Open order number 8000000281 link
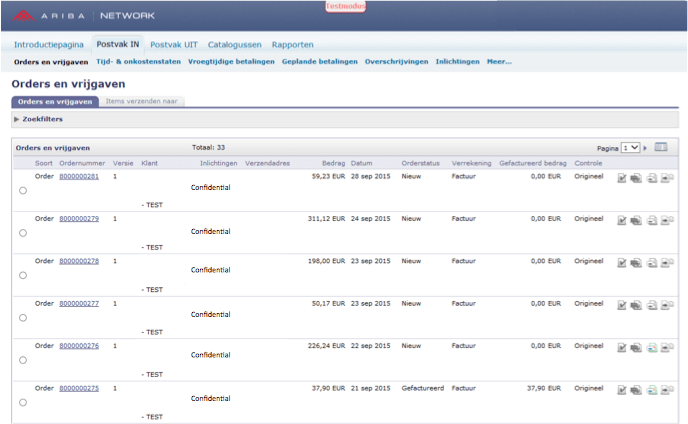The image size is (688, 424). pyautogui.click(x=79, y=176)
